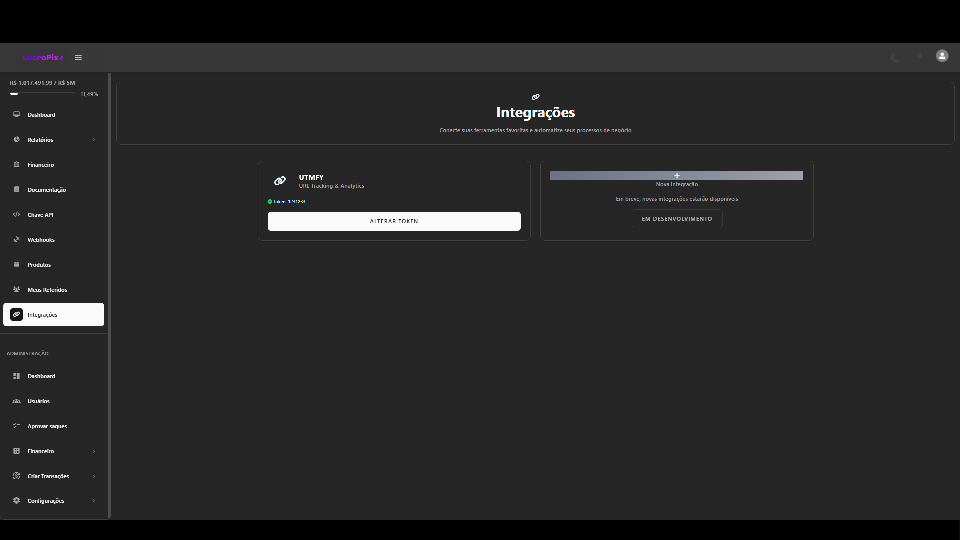This screenshot has height=540, width=960.
Task: Click the Meus Referidos people icon
Action: point(17,290)
